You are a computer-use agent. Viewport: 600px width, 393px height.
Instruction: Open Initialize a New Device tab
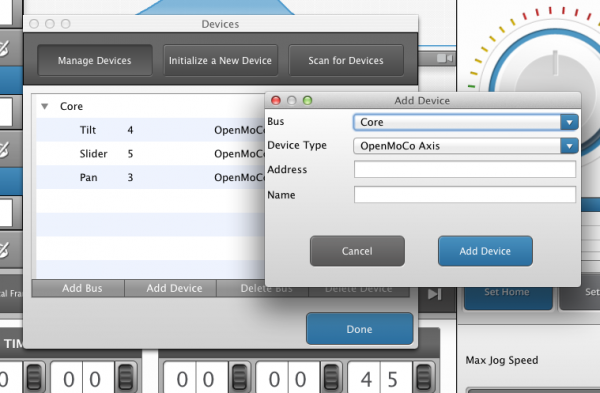point(220,60)
